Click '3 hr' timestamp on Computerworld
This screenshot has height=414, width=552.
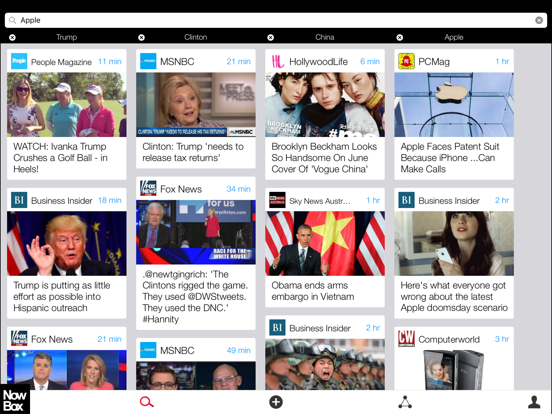click(502, 339)
